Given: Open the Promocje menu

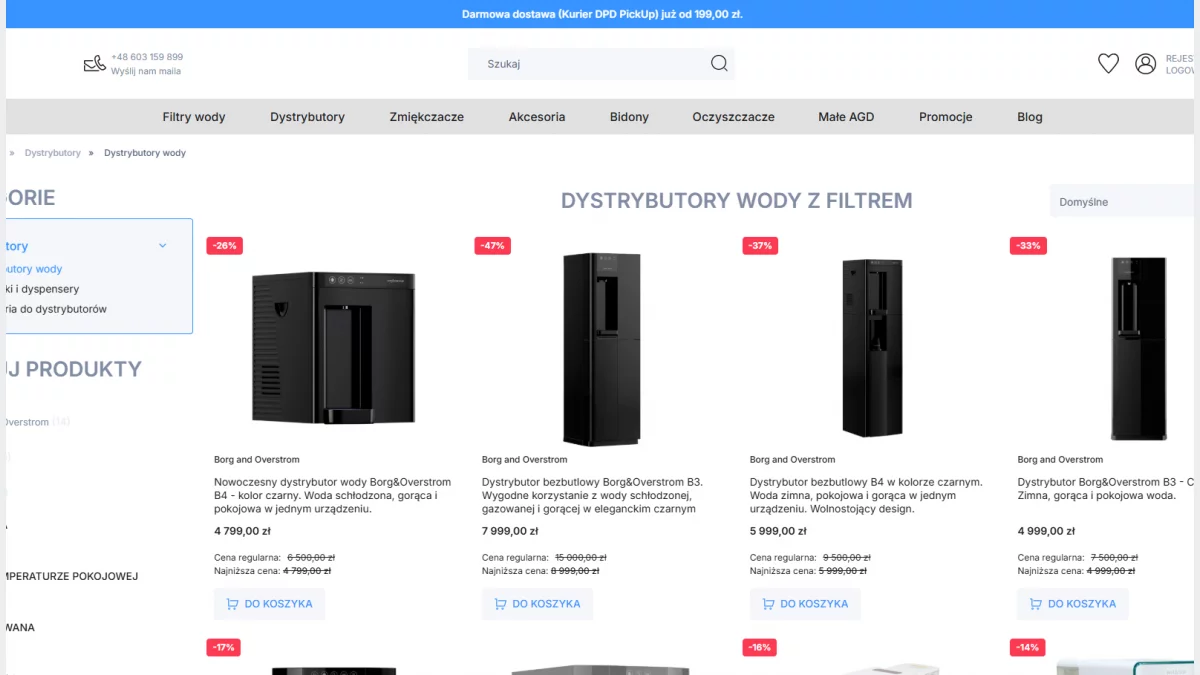Looking at the screenshot, I should [x=946, y=117].
